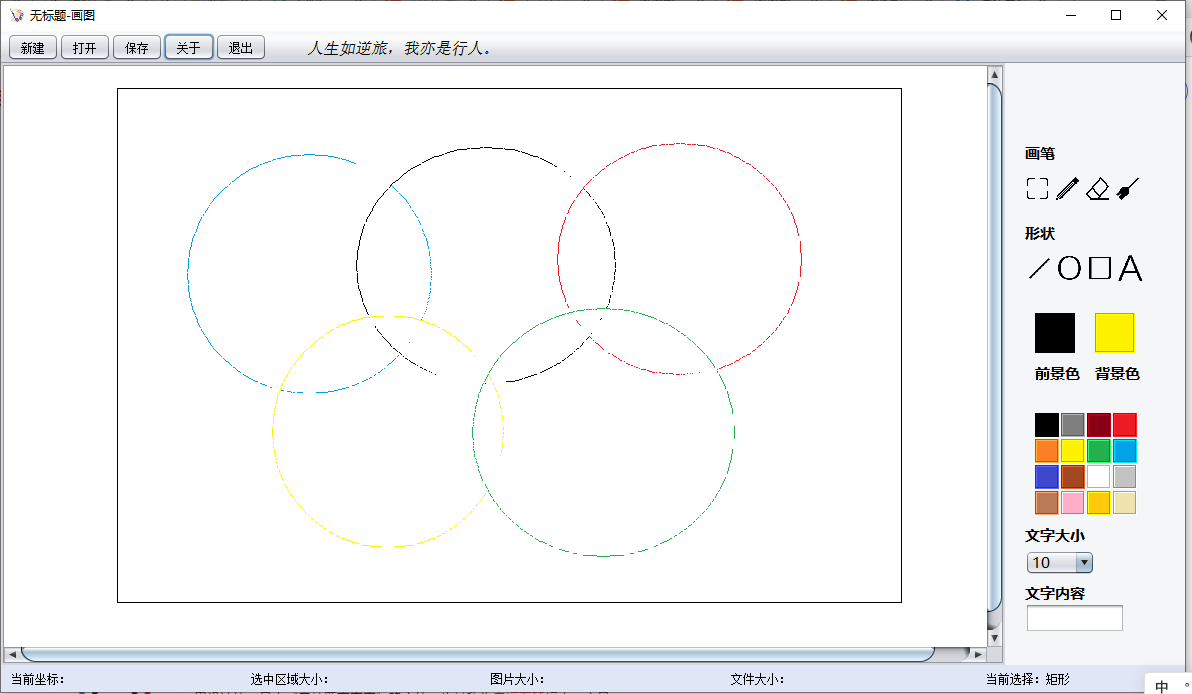Pick the light gray palette swatch
Screen dimensions: 1192x694
(1124, 477)
